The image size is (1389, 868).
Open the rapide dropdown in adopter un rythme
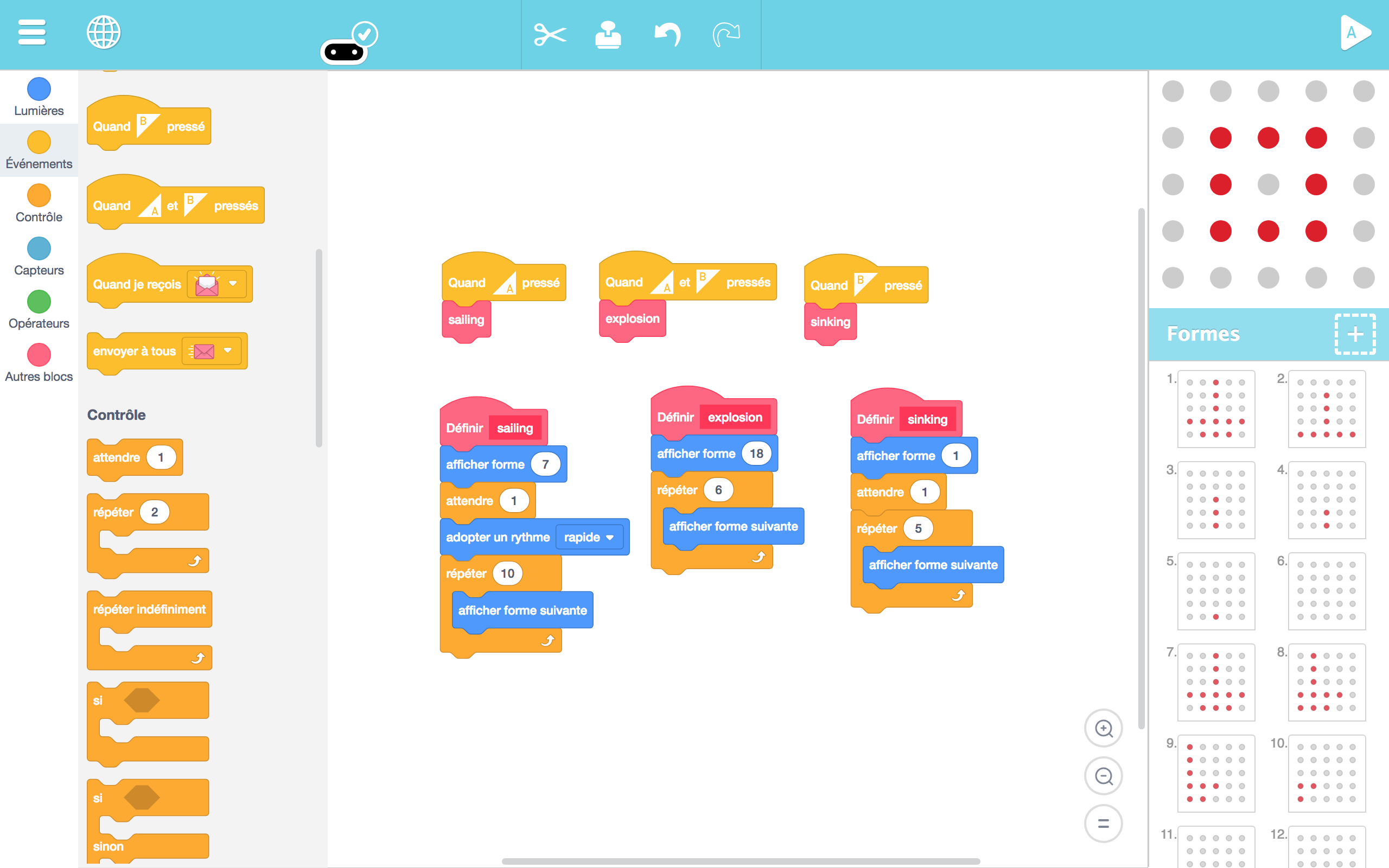tap(589, 537)
